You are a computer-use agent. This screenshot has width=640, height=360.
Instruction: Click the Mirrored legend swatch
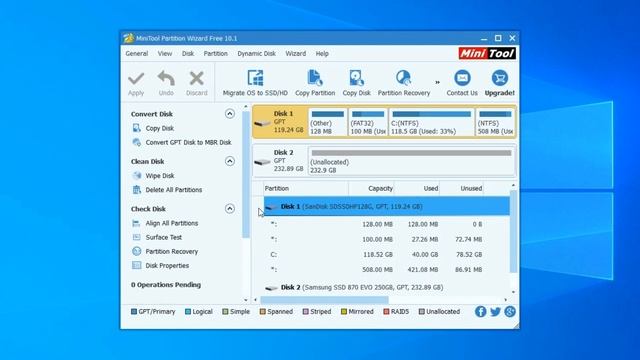tap(344, 311)
